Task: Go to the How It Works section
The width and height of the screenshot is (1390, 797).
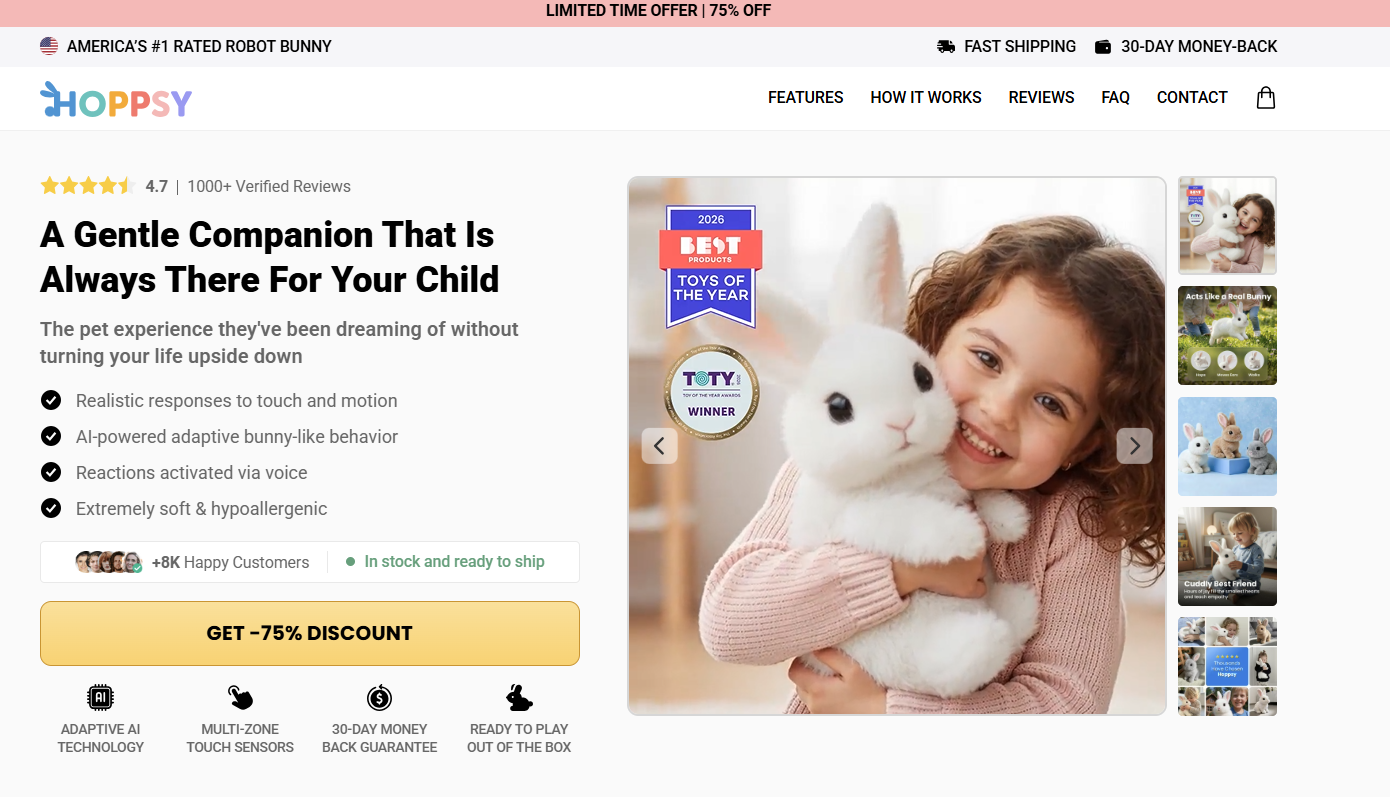Action: (x=926, y=97)
